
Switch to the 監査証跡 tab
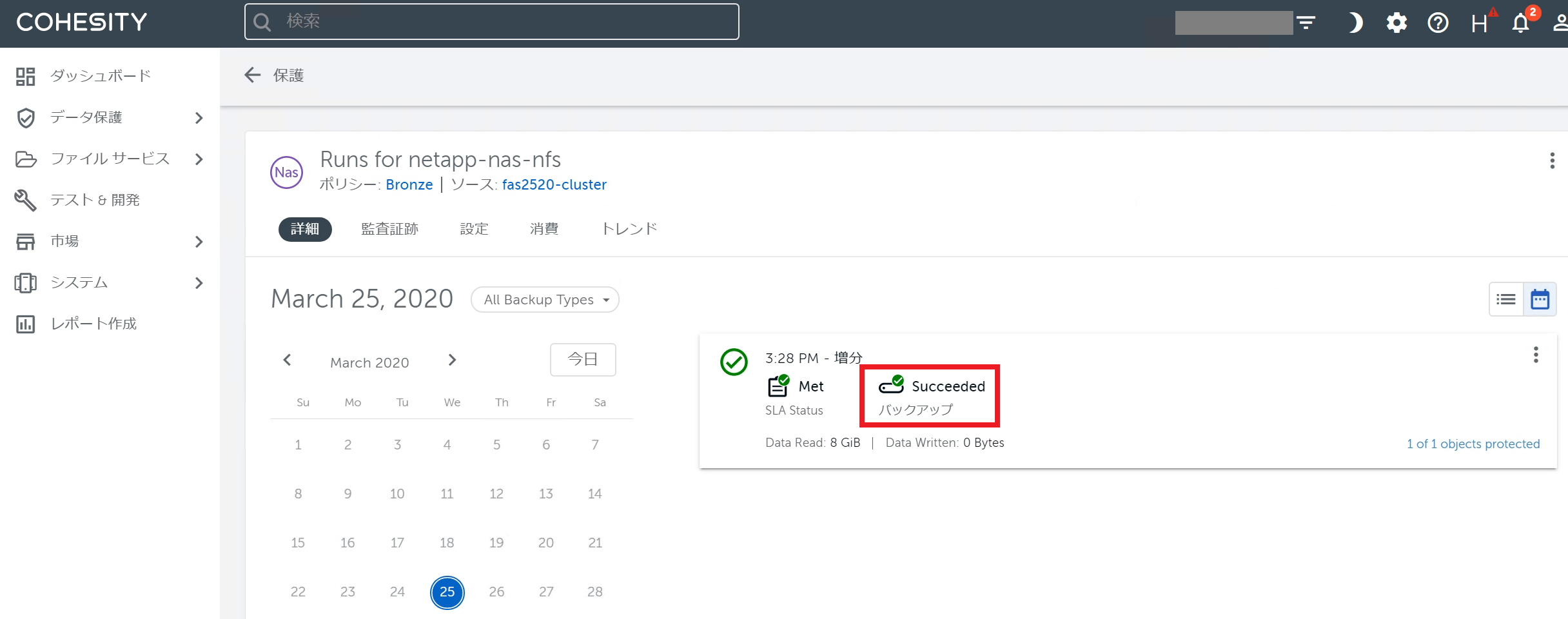[389, 229]
